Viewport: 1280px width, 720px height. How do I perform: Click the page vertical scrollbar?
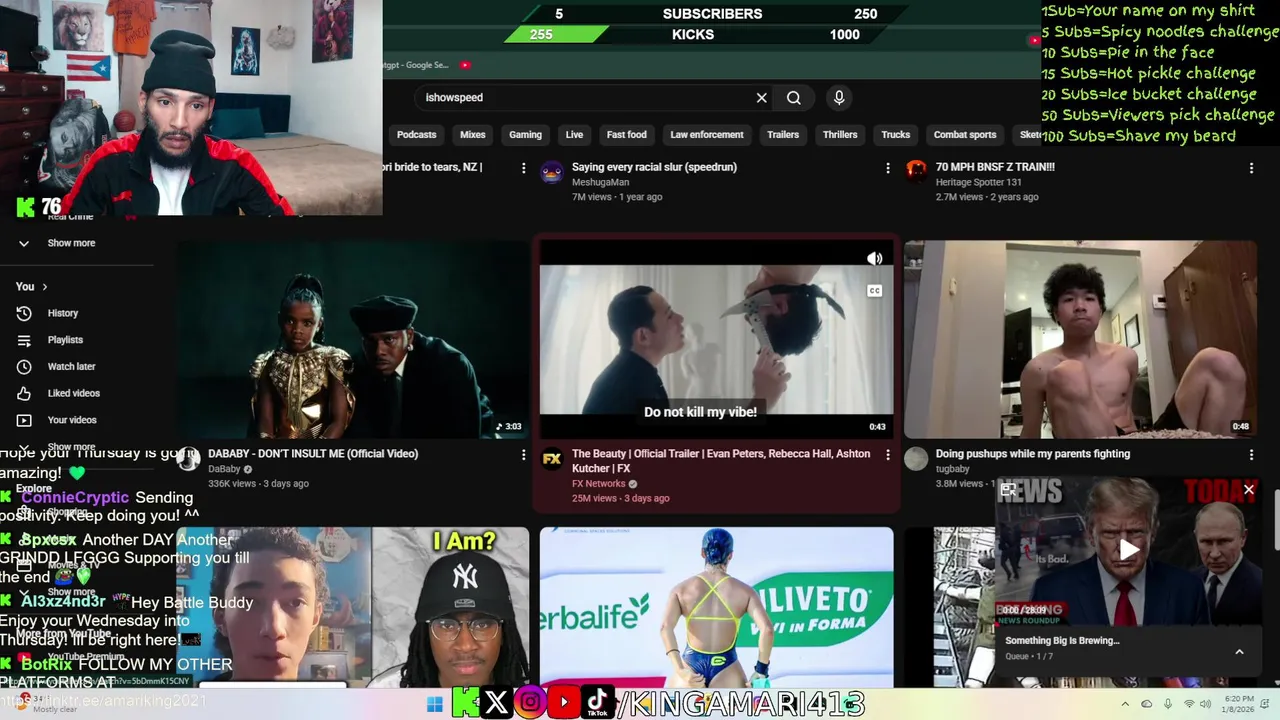pyautogui.click(x=1276, y=520)
